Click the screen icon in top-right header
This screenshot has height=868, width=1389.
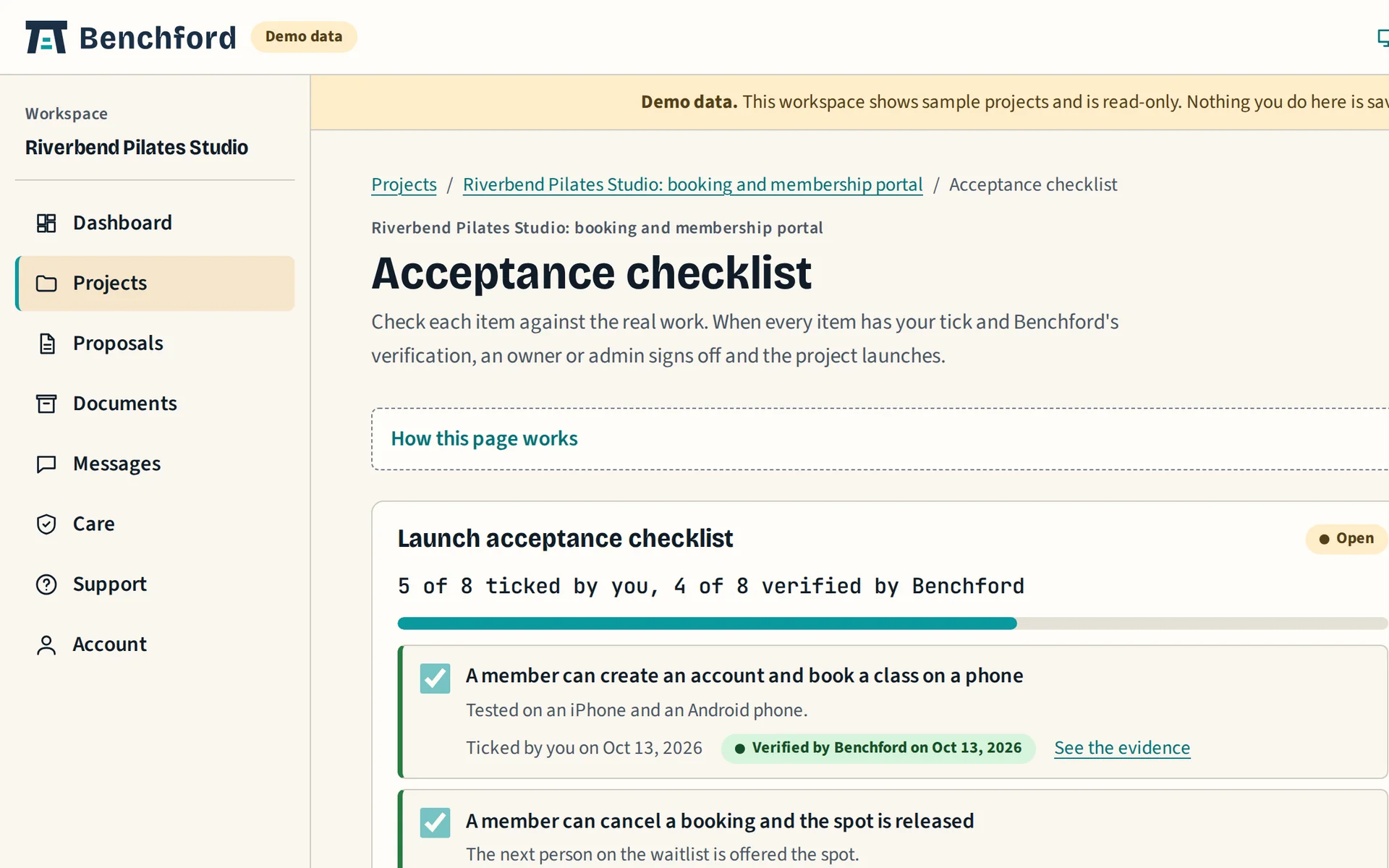tap(1382, 38)
